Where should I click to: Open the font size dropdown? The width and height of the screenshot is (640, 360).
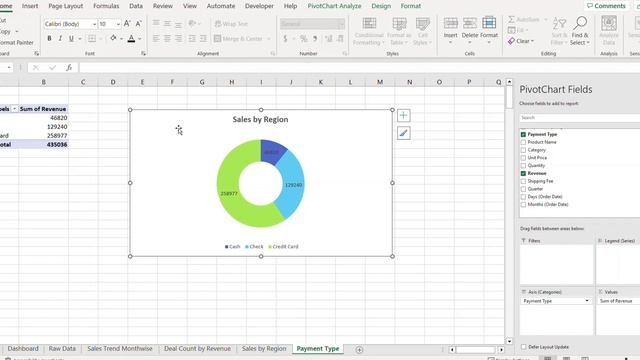118,24
